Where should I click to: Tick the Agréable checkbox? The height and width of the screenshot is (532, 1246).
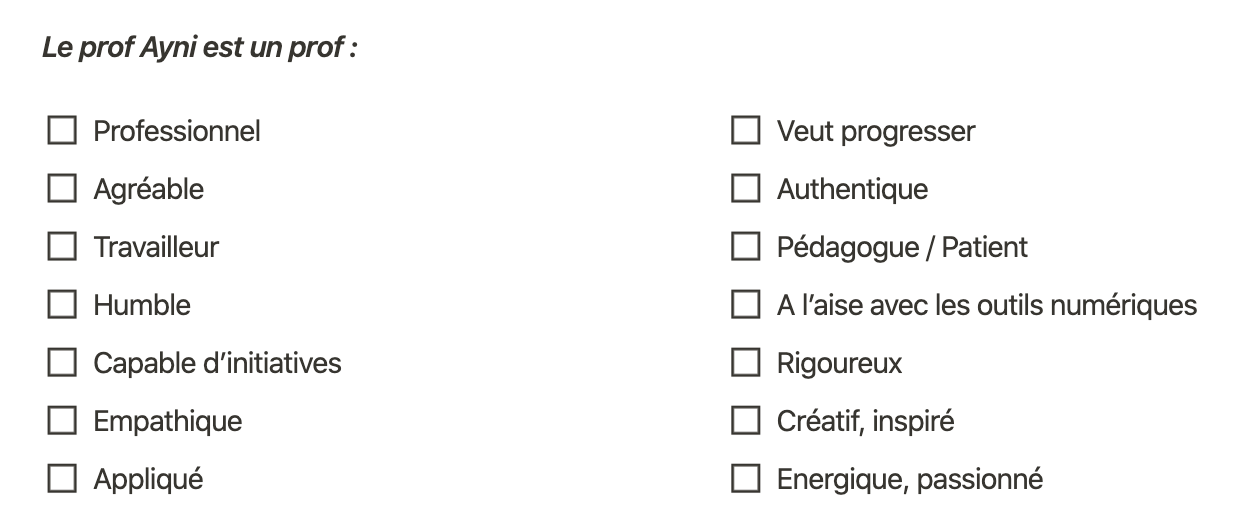click(62, 189)
